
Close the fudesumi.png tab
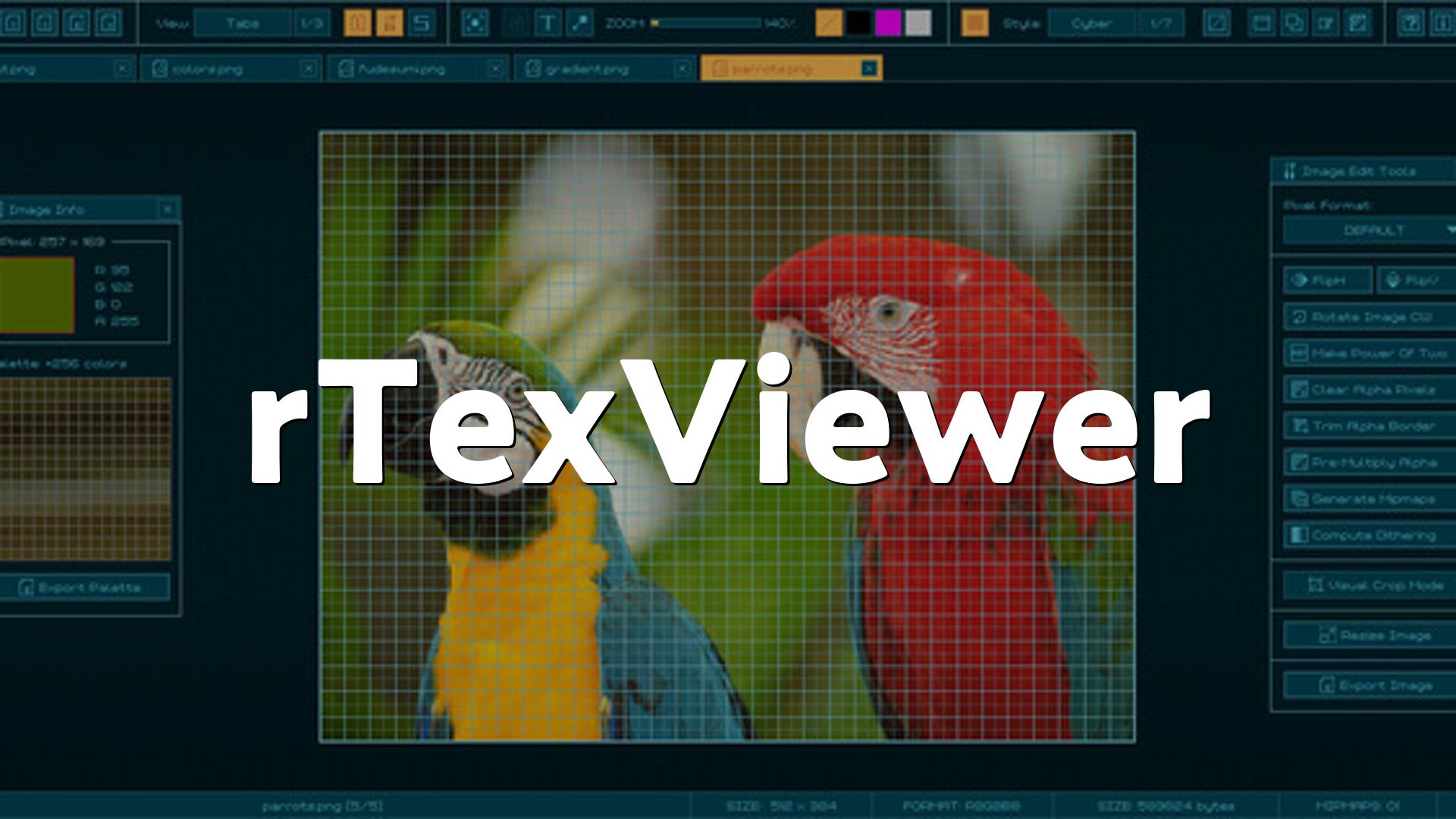[x=495, y=69]
